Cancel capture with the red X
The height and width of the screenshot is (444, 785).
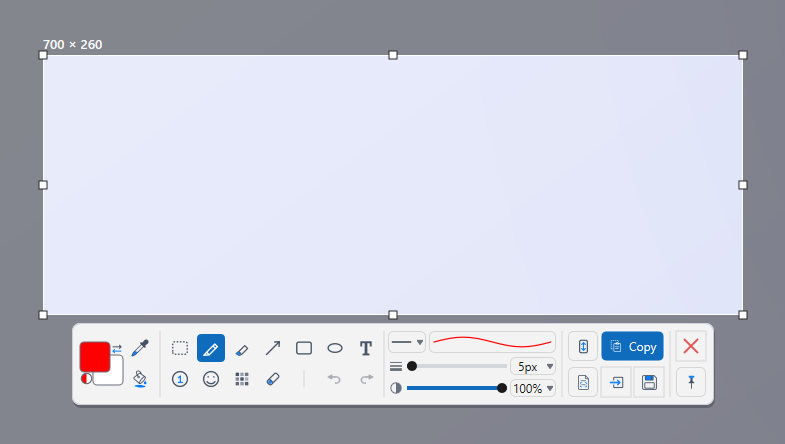coord(691,346)
